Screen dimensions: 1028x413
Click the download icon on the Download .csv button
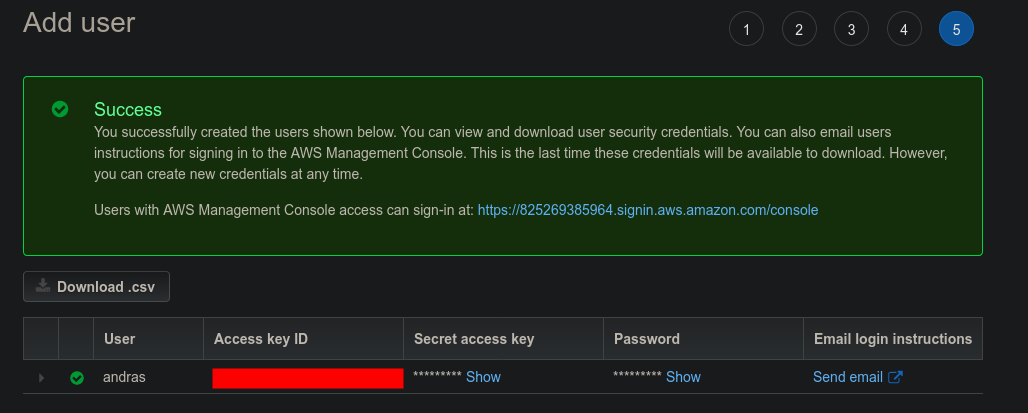43,287
